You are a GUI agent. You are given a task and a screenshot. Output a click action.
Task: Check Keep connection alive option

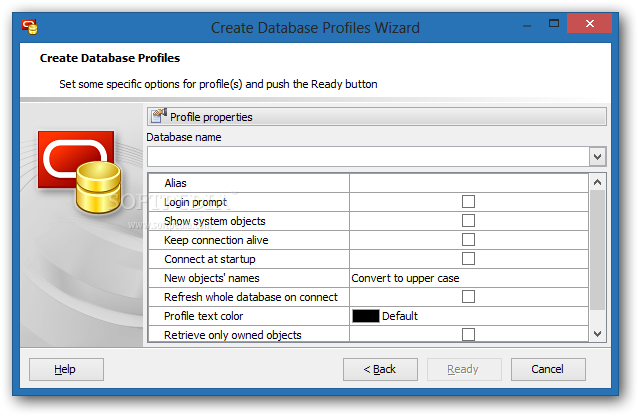[468, 240]
